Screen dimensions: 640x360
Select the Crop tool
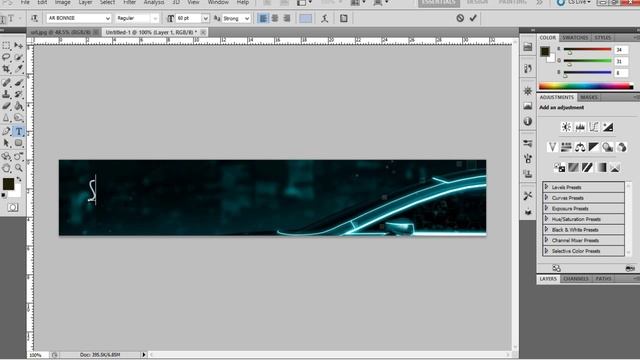click(6, 69)
